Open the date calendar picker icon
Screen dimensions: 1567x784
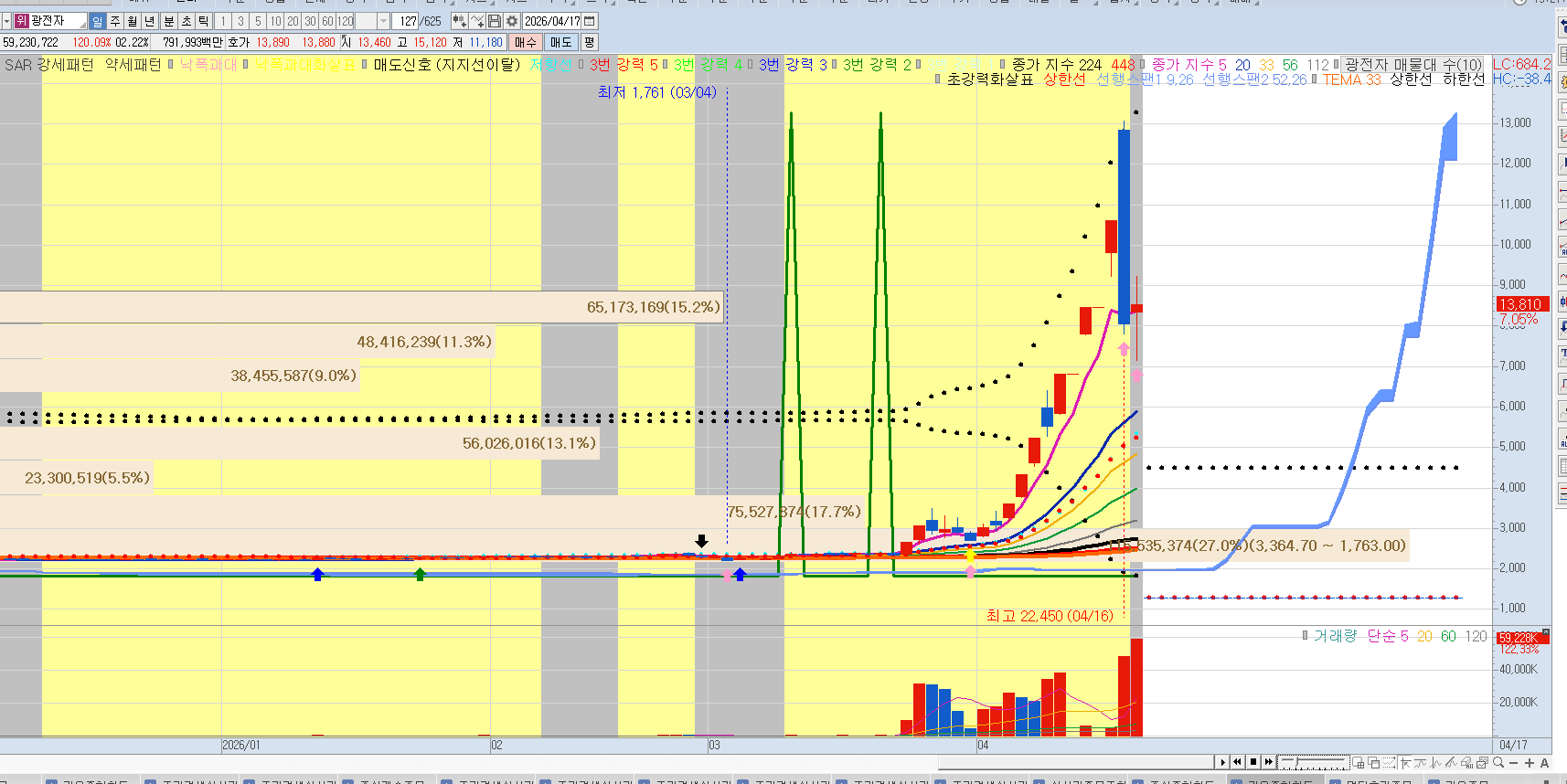[x=590, y=21]
